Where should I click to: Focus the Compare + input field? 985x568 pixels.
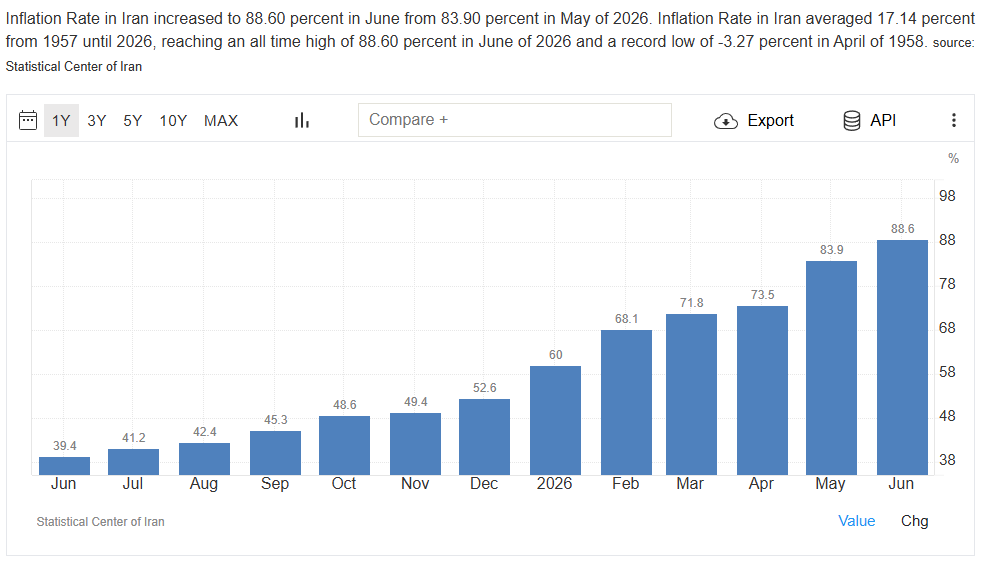click(514, 120)
